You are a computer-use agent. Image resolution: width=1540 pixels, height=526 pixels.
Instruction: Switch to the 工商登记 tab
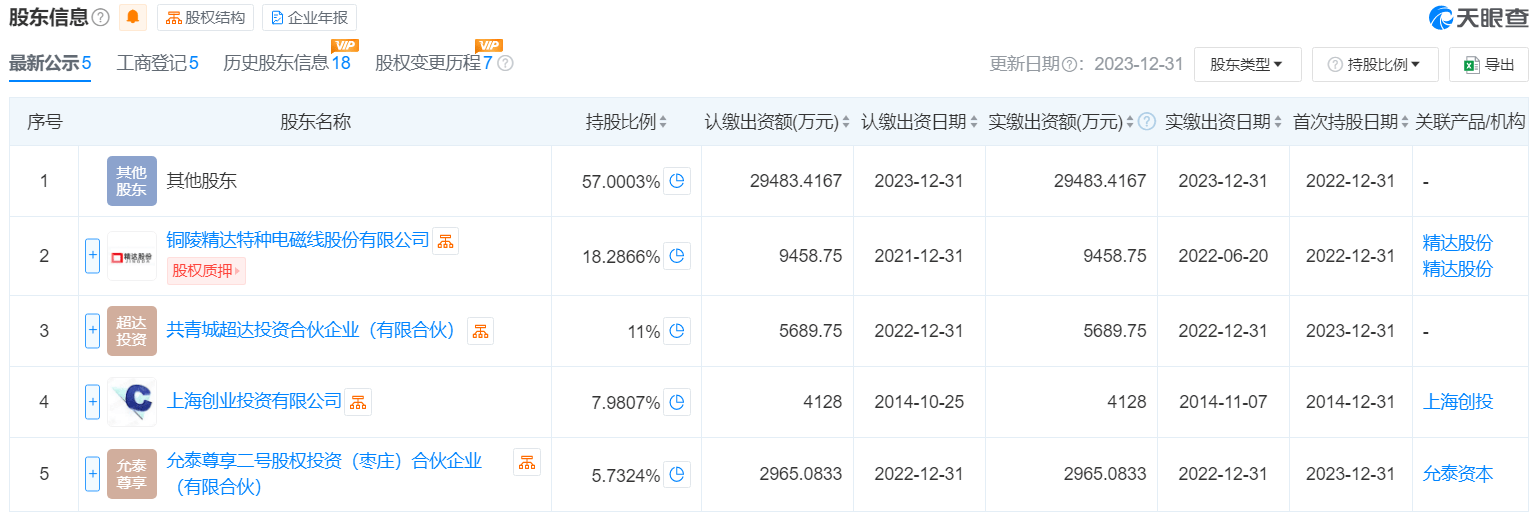pos(157,63)
